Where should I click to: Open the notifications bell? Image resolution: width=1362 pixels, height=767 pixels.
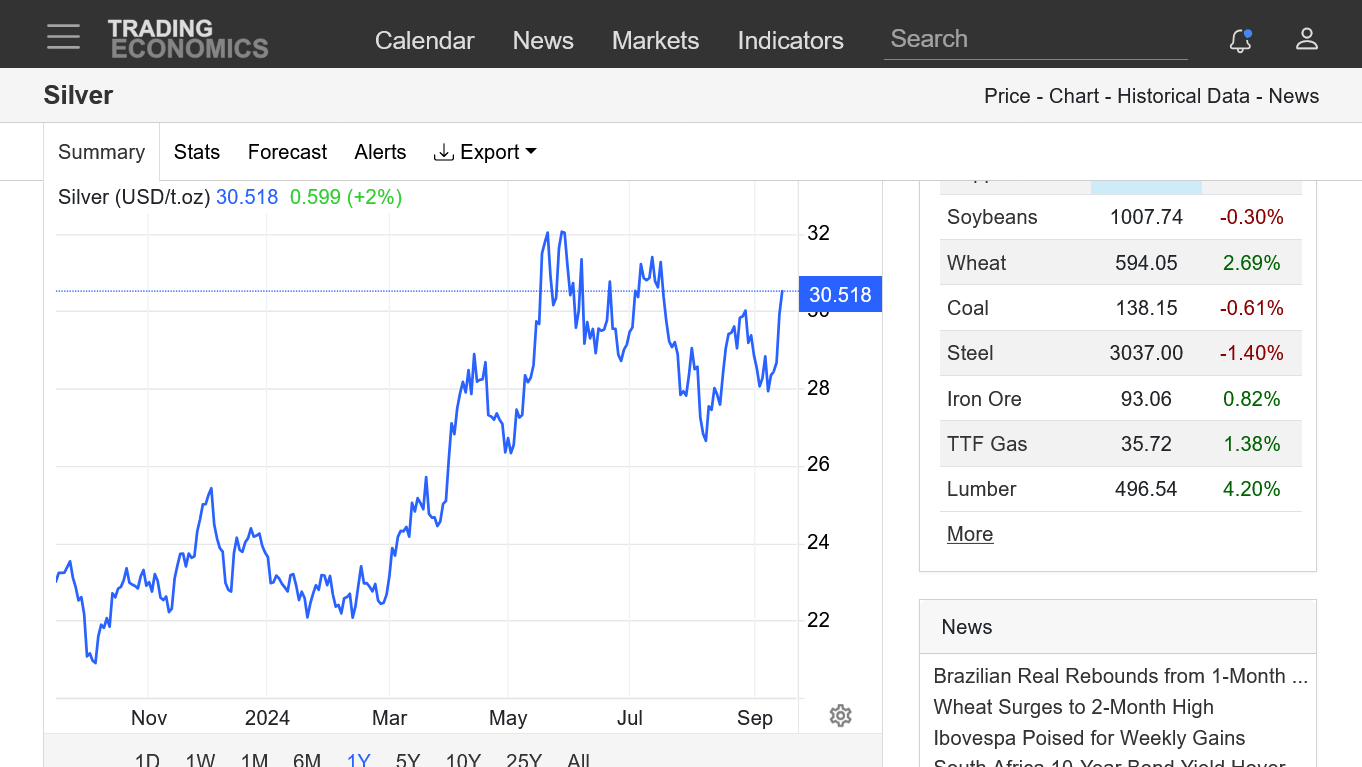pos(1240,40)
